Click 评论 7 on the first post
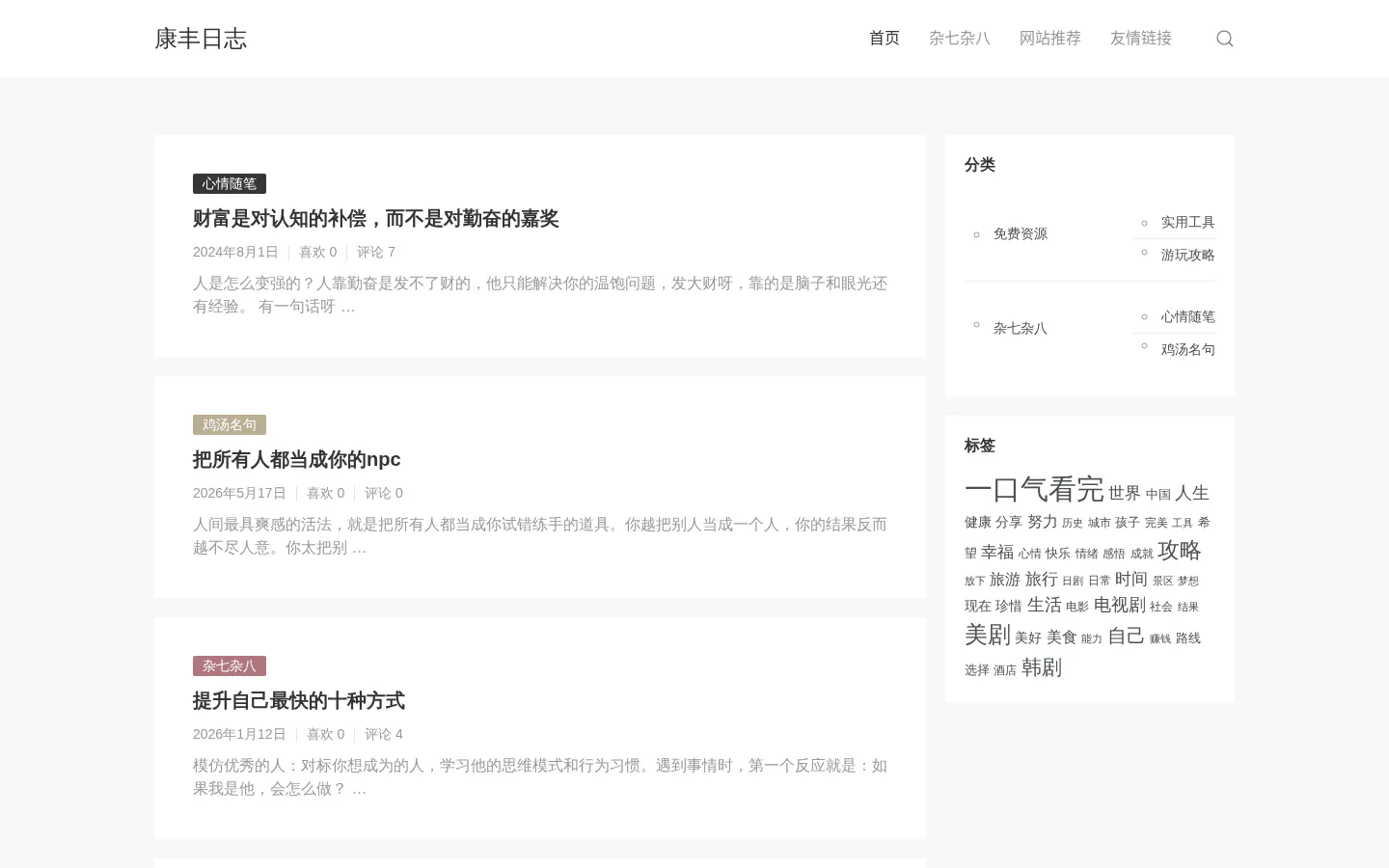 point(376,252)
